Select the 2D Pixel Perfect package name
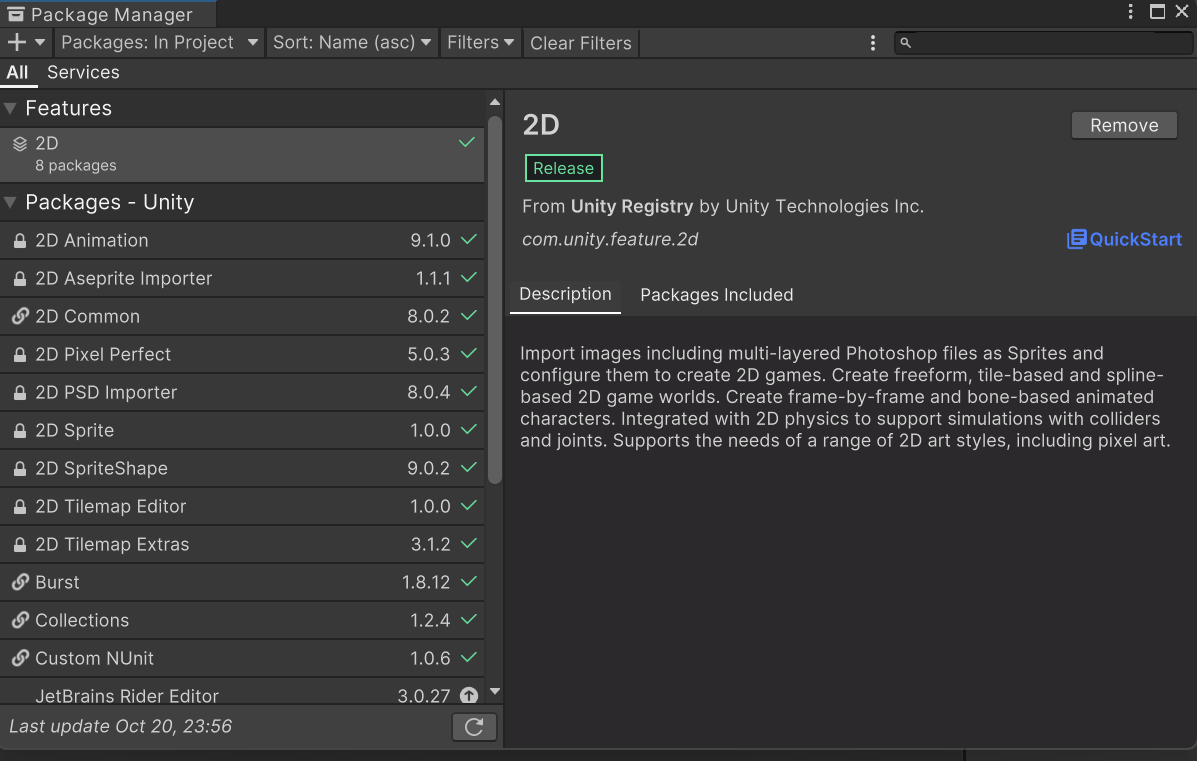 click(x=103, y=354)
